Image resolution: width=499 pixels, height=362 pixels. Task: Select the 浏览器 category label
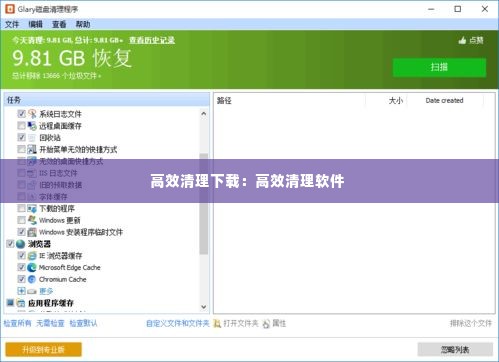pyautogui.click(x=39, y=244)
